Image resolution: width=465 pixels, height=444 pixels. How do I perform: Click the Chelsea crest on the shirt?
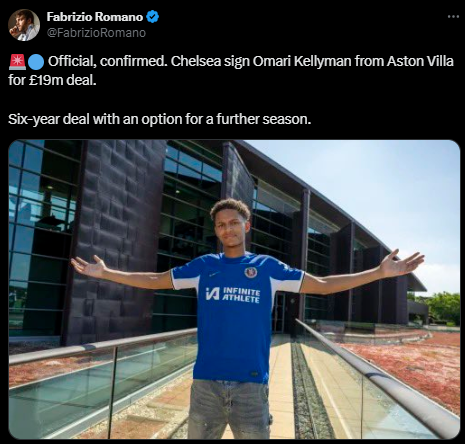[x=250, y=272]
